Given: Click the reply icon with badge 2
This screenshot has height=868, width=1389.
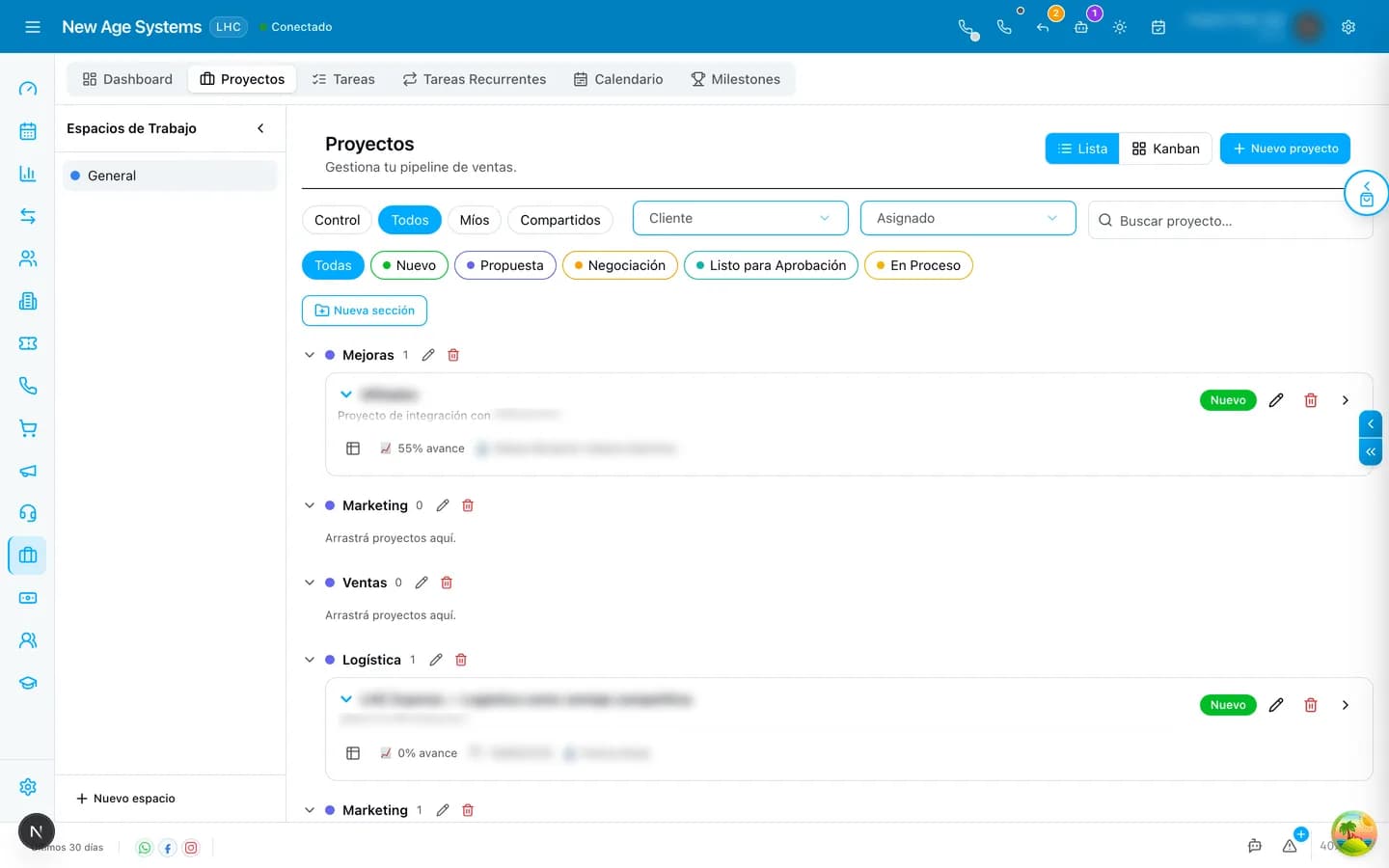Looking at the screenshot, I should 1044,27.
